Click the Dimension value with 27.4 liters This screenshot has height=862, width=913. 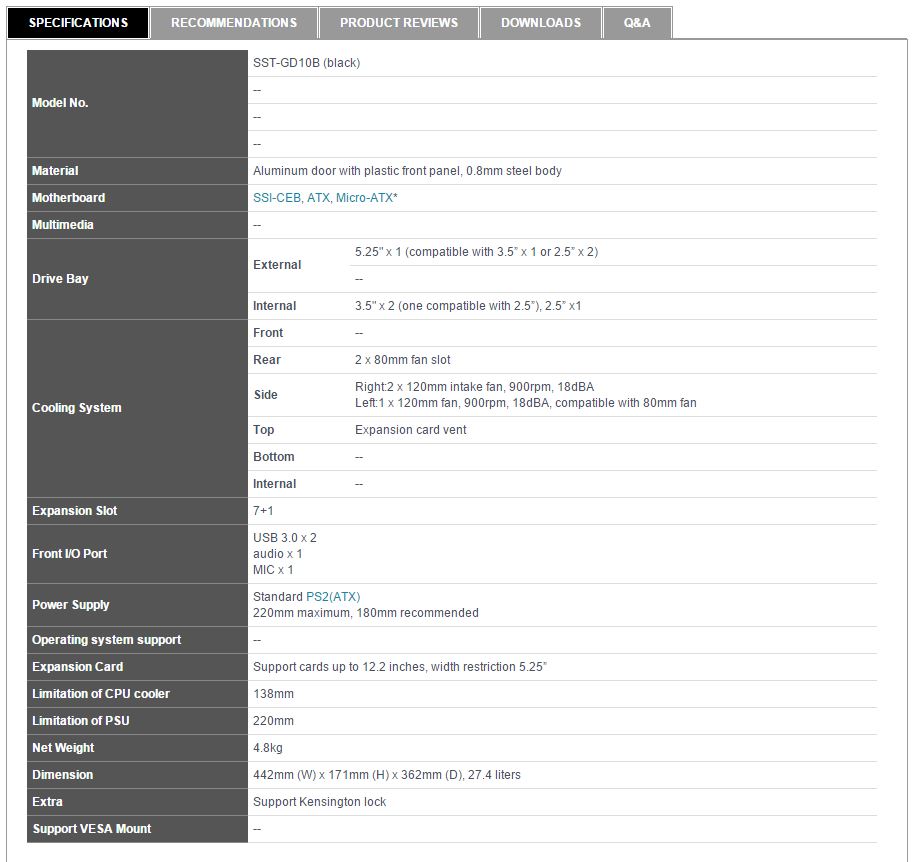(x=386, y=775)
